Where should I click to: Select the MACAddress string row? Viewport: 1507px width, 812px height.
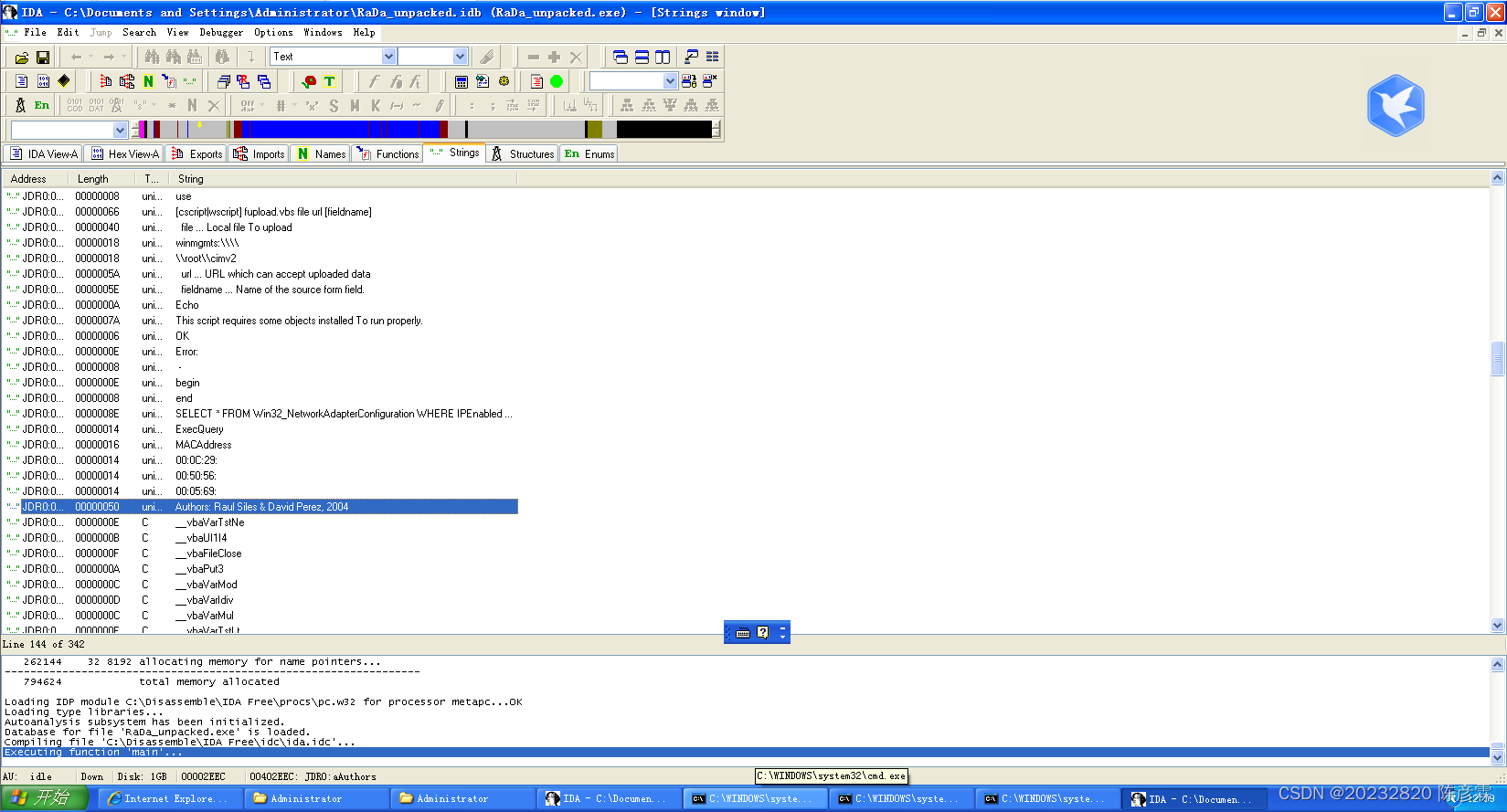click(260, 445)
